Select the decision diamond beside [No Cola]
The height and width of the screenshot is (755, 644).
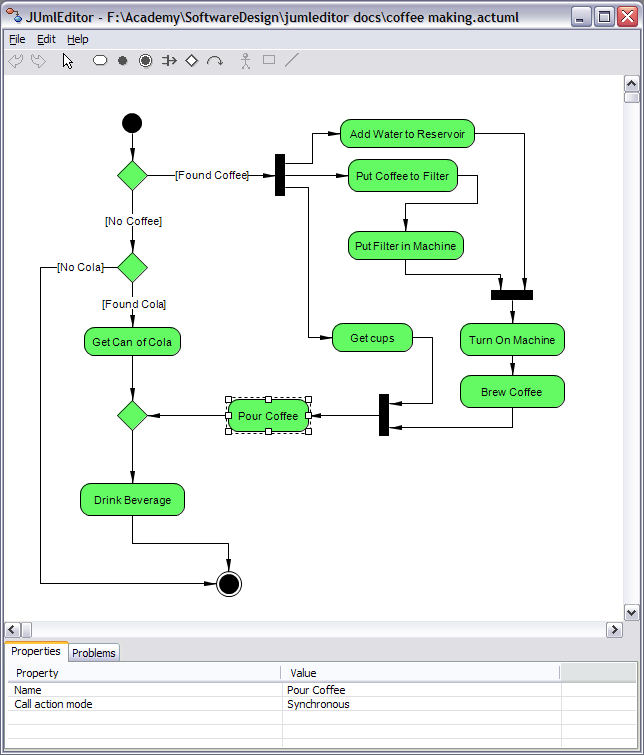tap(132, 268)
